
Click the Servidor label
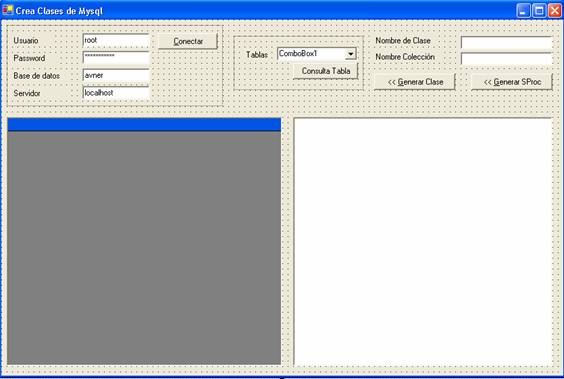coord(27,93)
